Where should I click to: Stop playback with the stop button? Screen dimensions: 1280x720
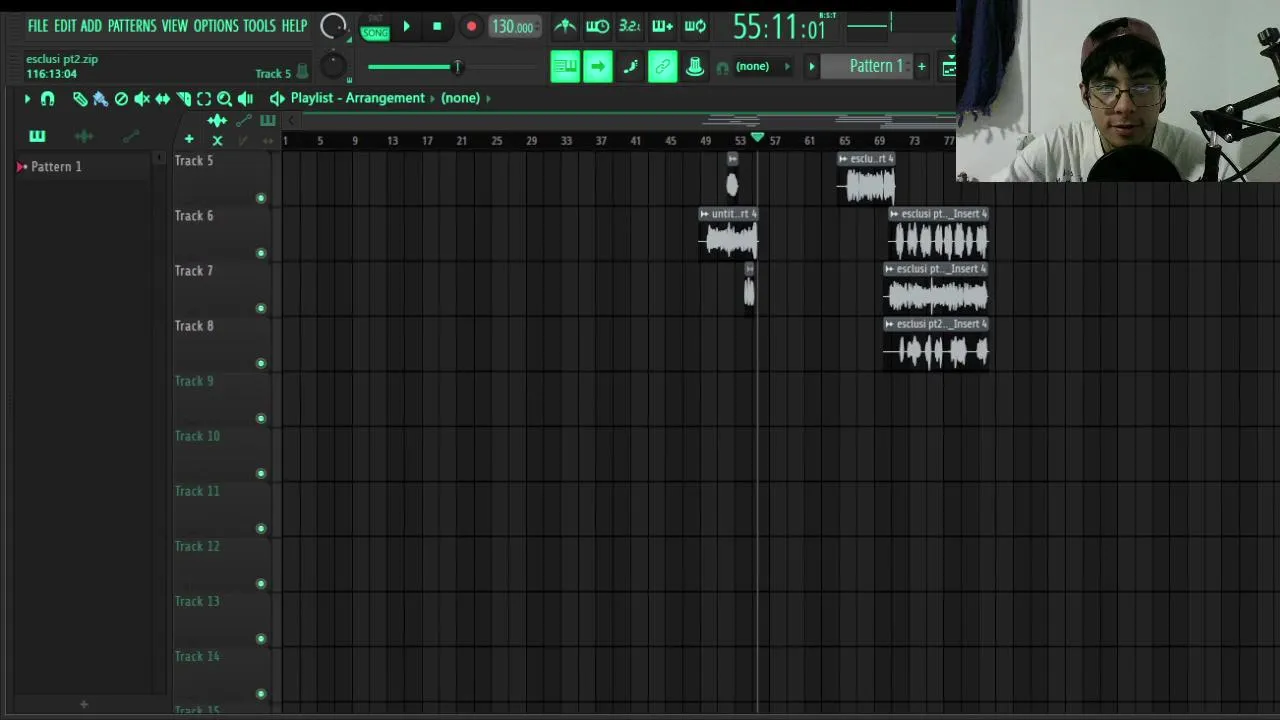tap(437, 27)
